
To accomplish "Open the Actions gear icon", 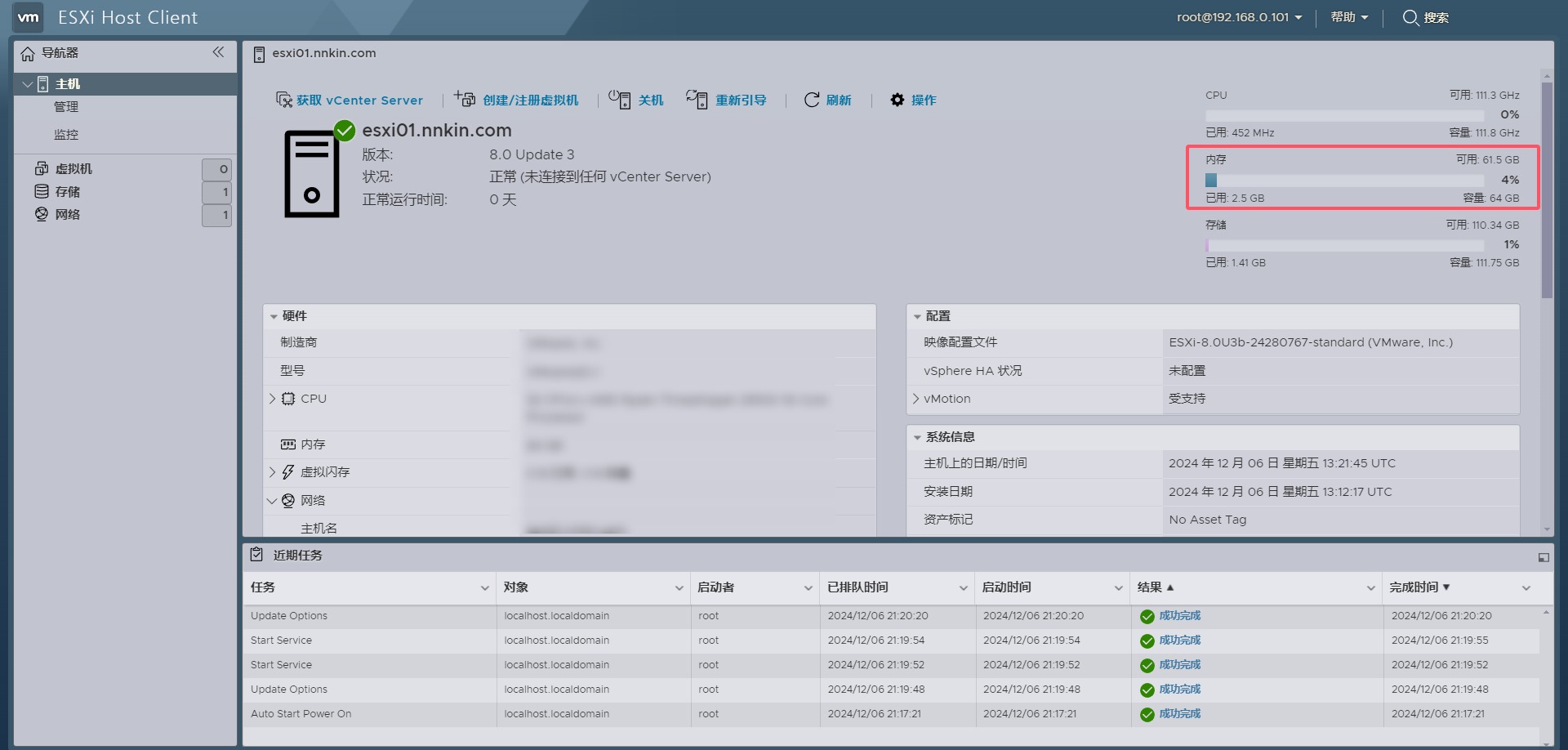I will pos(898,100).
